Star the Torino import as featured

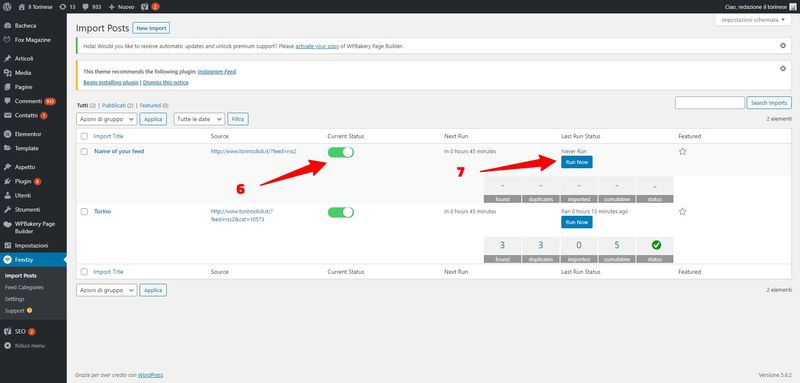click(683, 212)
